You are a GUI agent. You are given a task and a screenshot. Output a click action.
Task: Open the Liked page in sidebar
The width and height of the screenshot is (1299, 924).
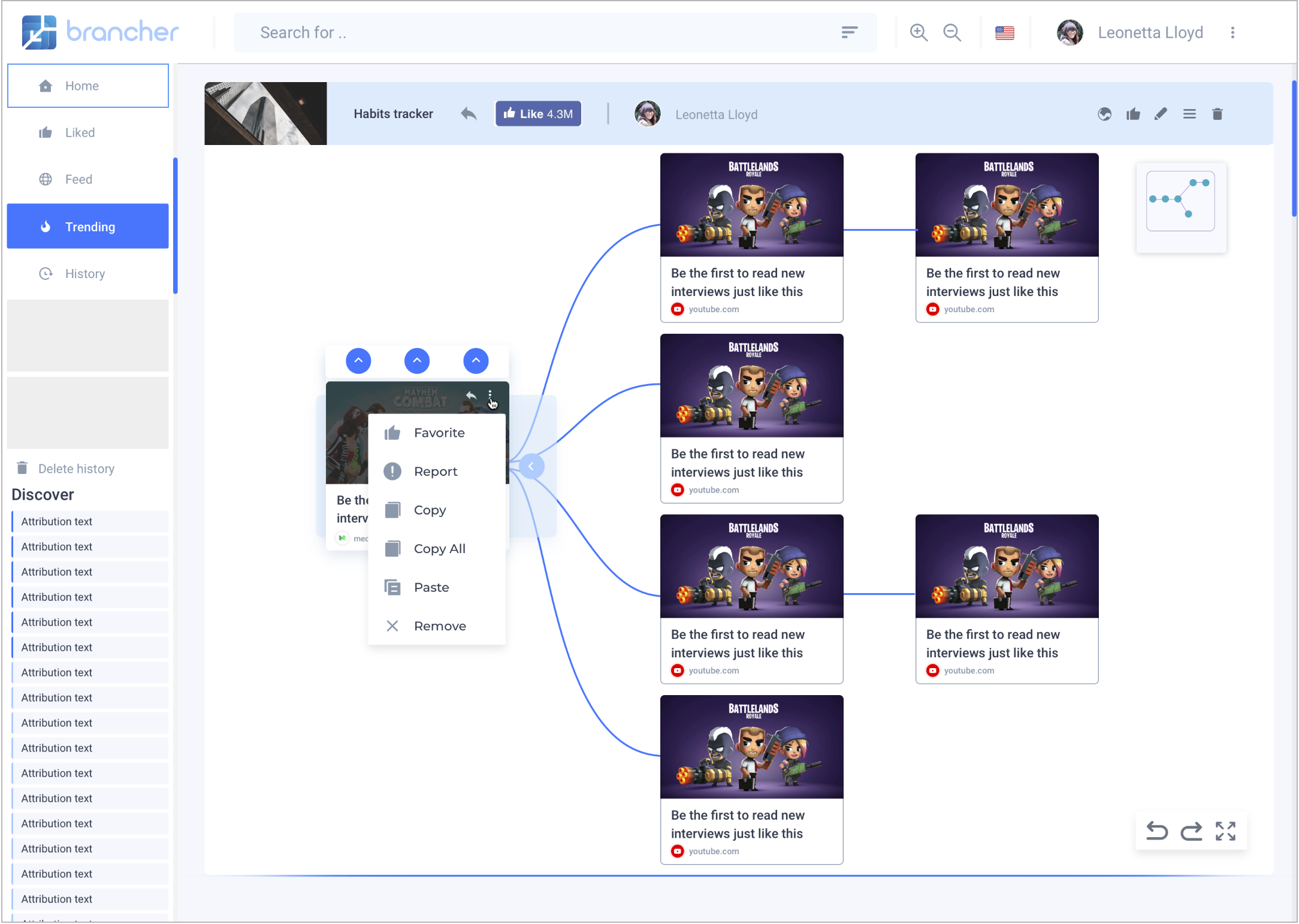[x=80, y=132]
